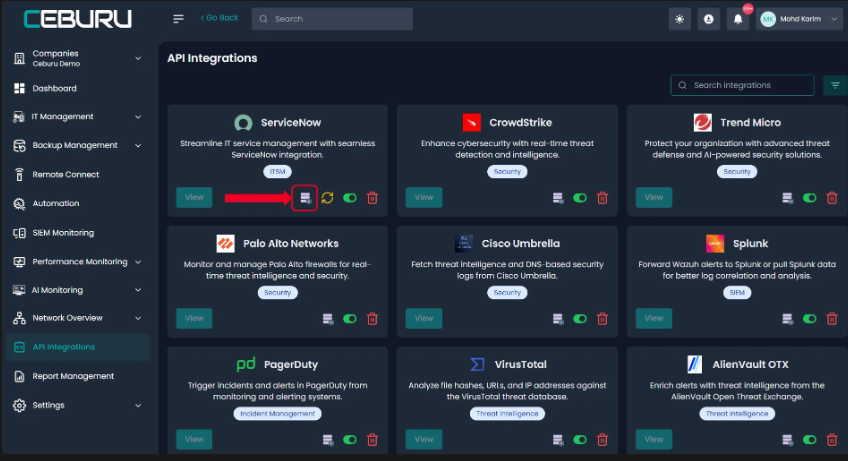This screenshot has height=461, width=848.
Task: Select API Integrations in sidebar
Action: [78, 347]
